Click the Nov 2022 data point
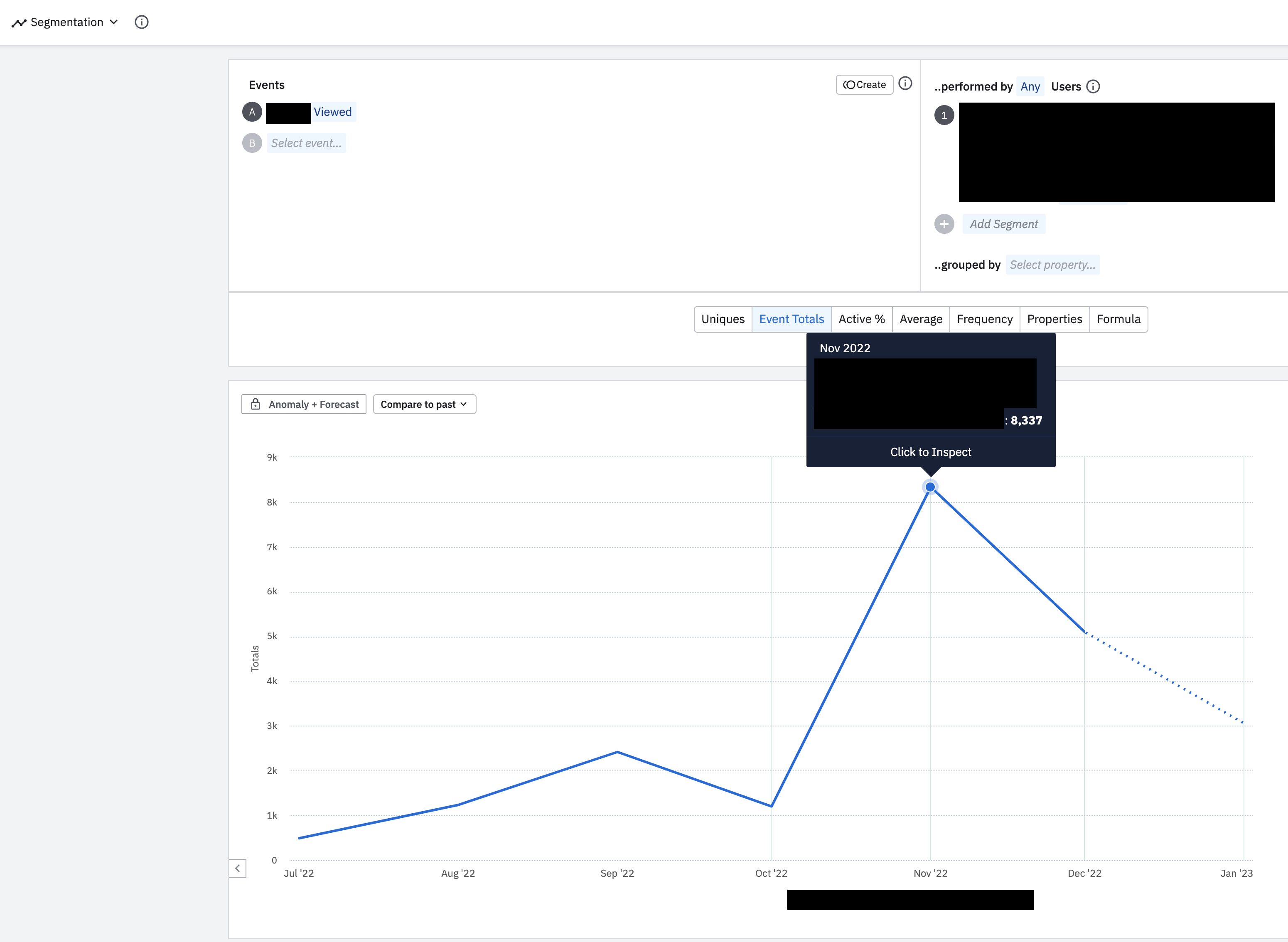Image resolution: width=1288 pixels, height=942 pixels. coord(930,487)
